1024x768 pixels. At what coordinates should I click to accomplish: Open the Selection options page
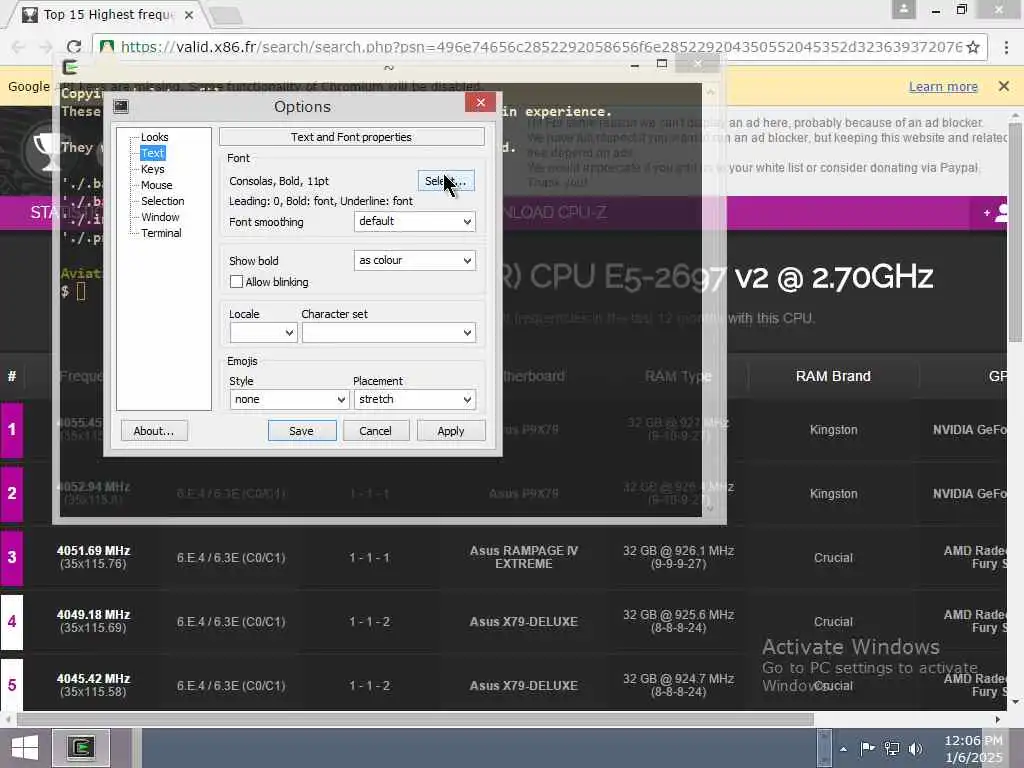point(163,201)
